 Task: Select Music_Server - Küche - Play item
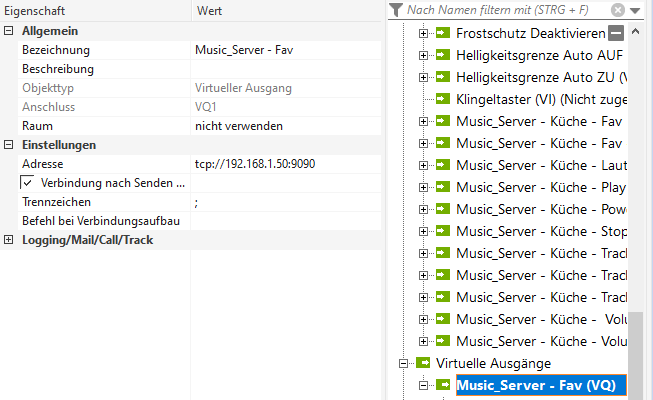(x=540, y=187)
